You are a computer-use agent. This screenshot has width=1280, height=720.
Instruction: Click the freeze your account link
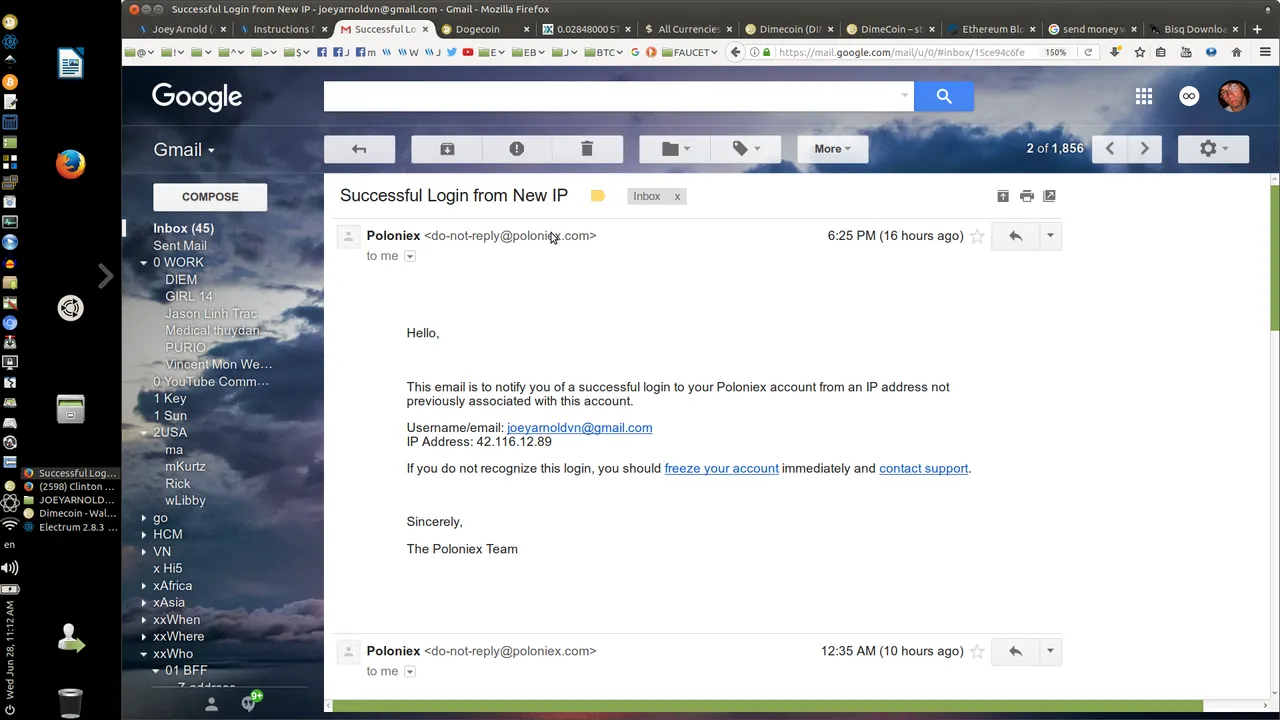coord(721,468)
